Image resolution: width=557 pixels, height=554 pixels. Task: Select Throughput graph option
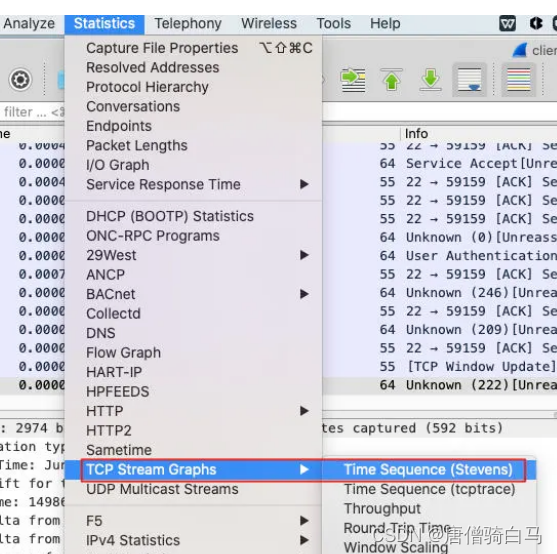pyautogui.click(x=429, y=509)
